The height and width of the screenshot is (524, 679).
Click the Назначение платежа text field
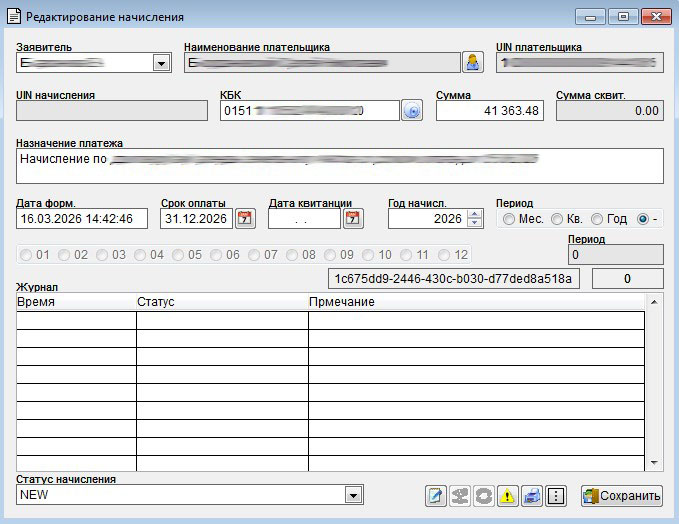pyautogui.click(x=340, y=166)
